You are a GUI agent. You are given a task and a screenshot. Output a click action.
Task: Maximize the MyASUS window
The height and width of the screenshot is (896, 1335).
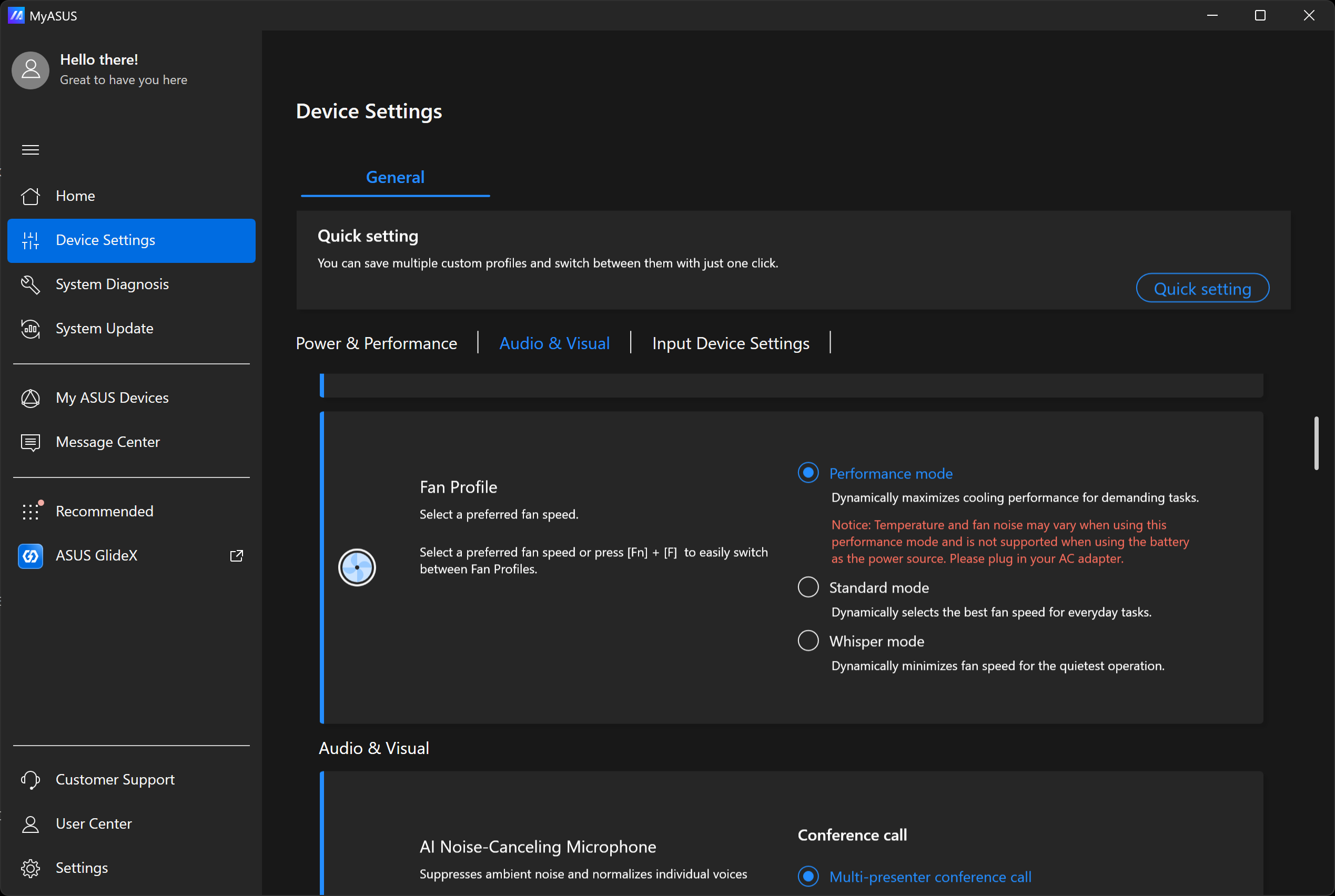pyautogui.click(x=1260, y=15)
